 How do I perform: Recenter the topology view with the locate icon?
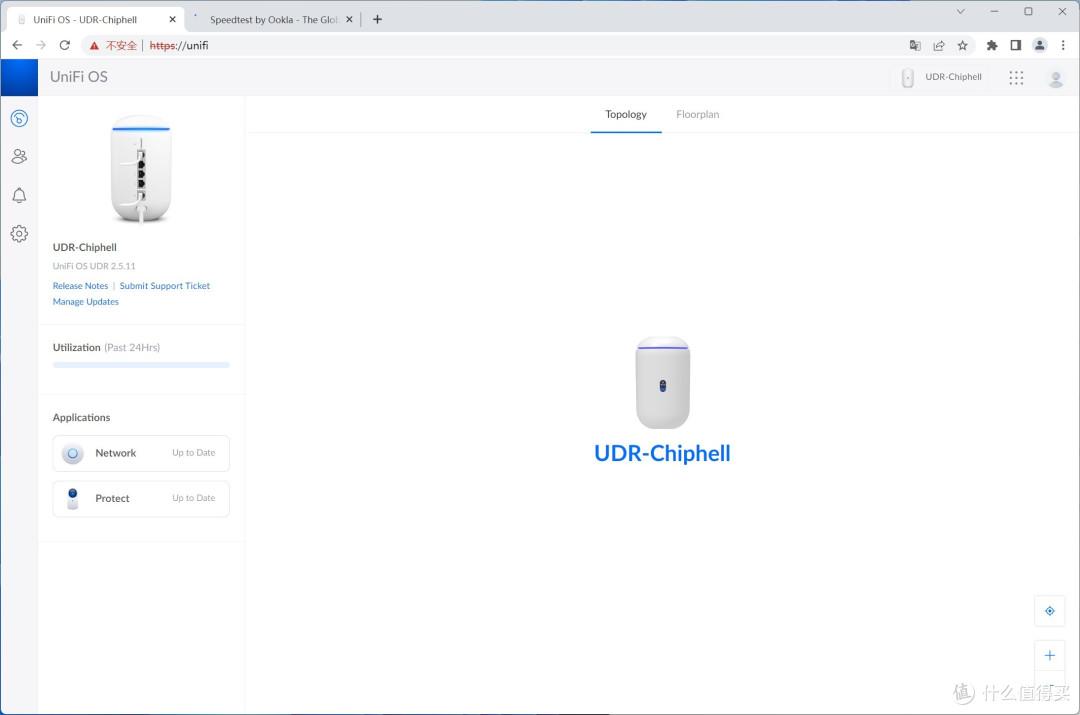coord(1049,610)
